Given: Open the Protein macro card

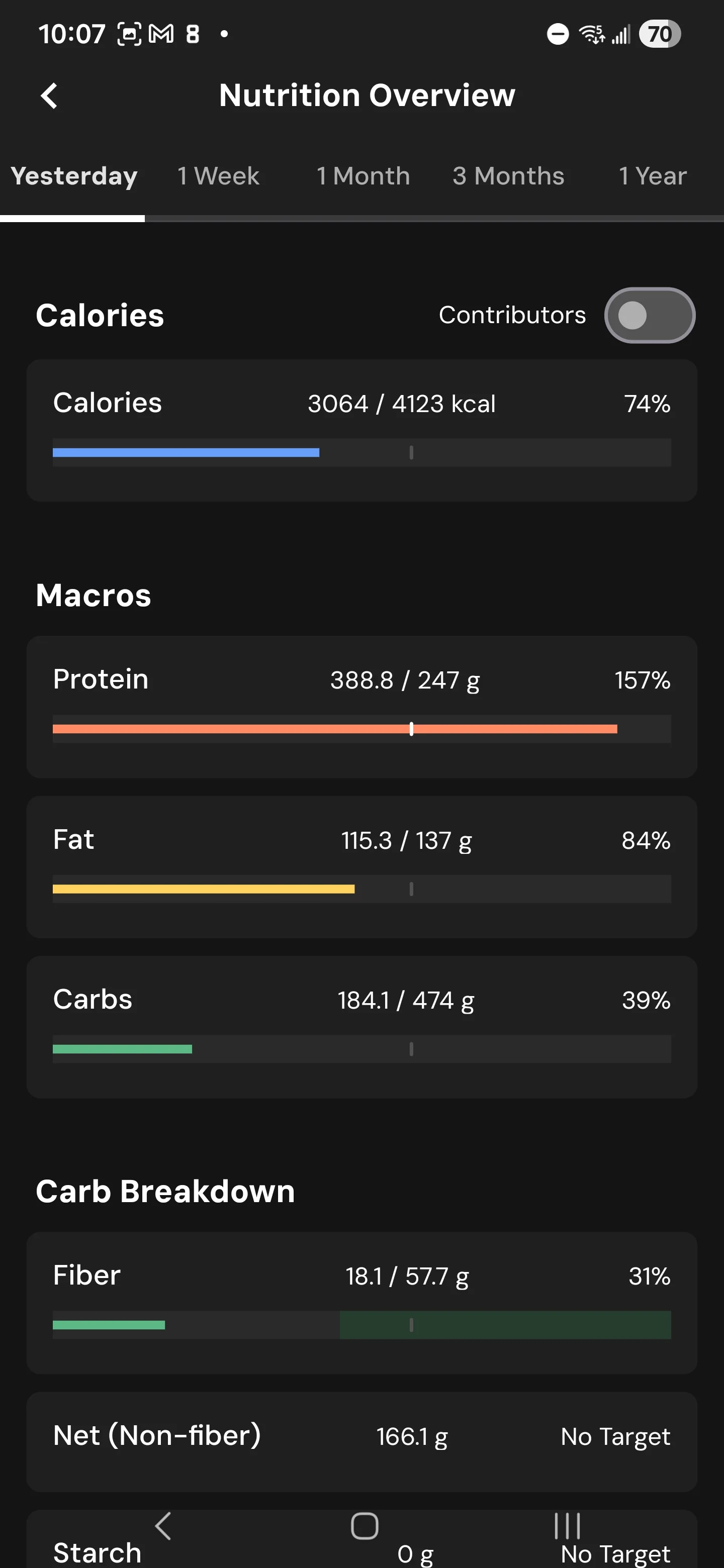Looking at the screenshot, I should pos(361,707).
